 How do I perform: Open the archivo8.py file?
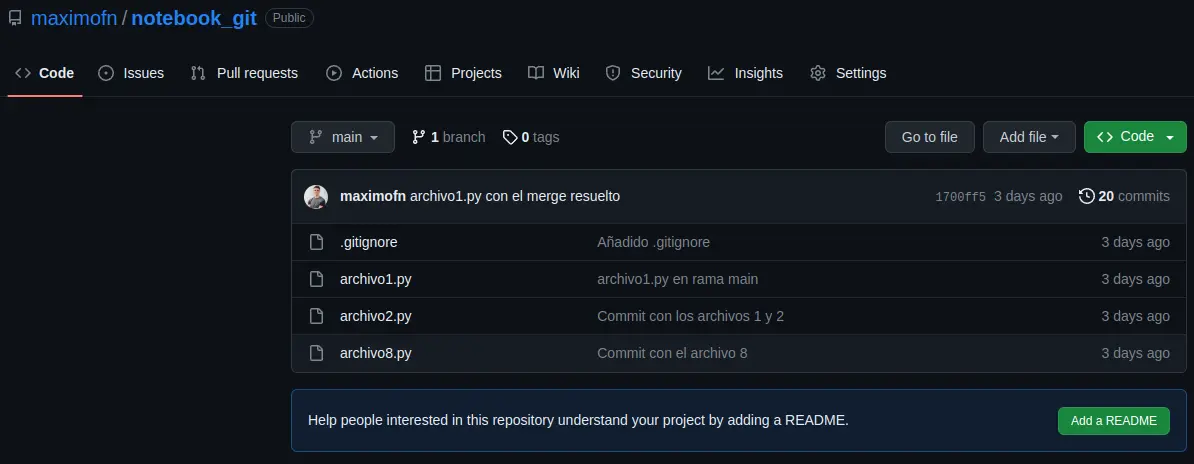click(375, 354)
